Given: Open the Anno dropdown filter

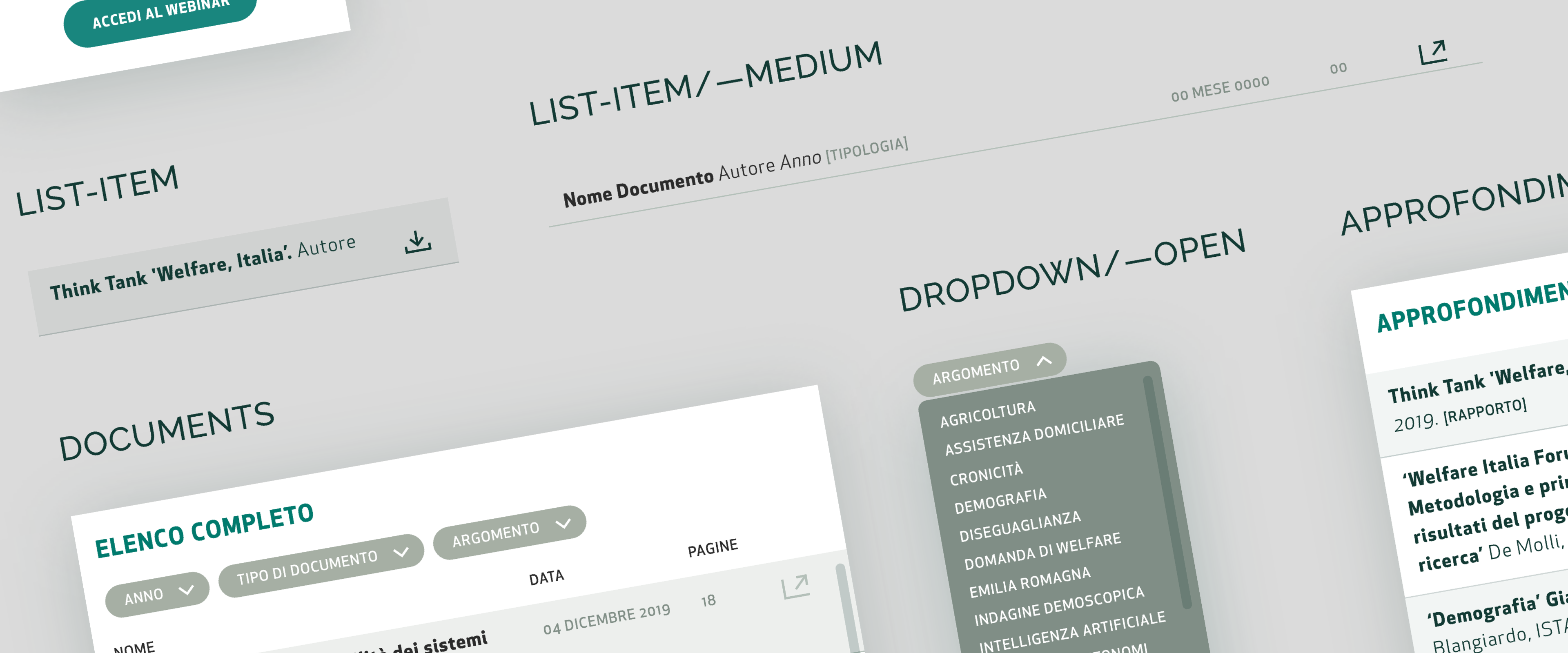Looking at the screenshot, I should (157, 594).
